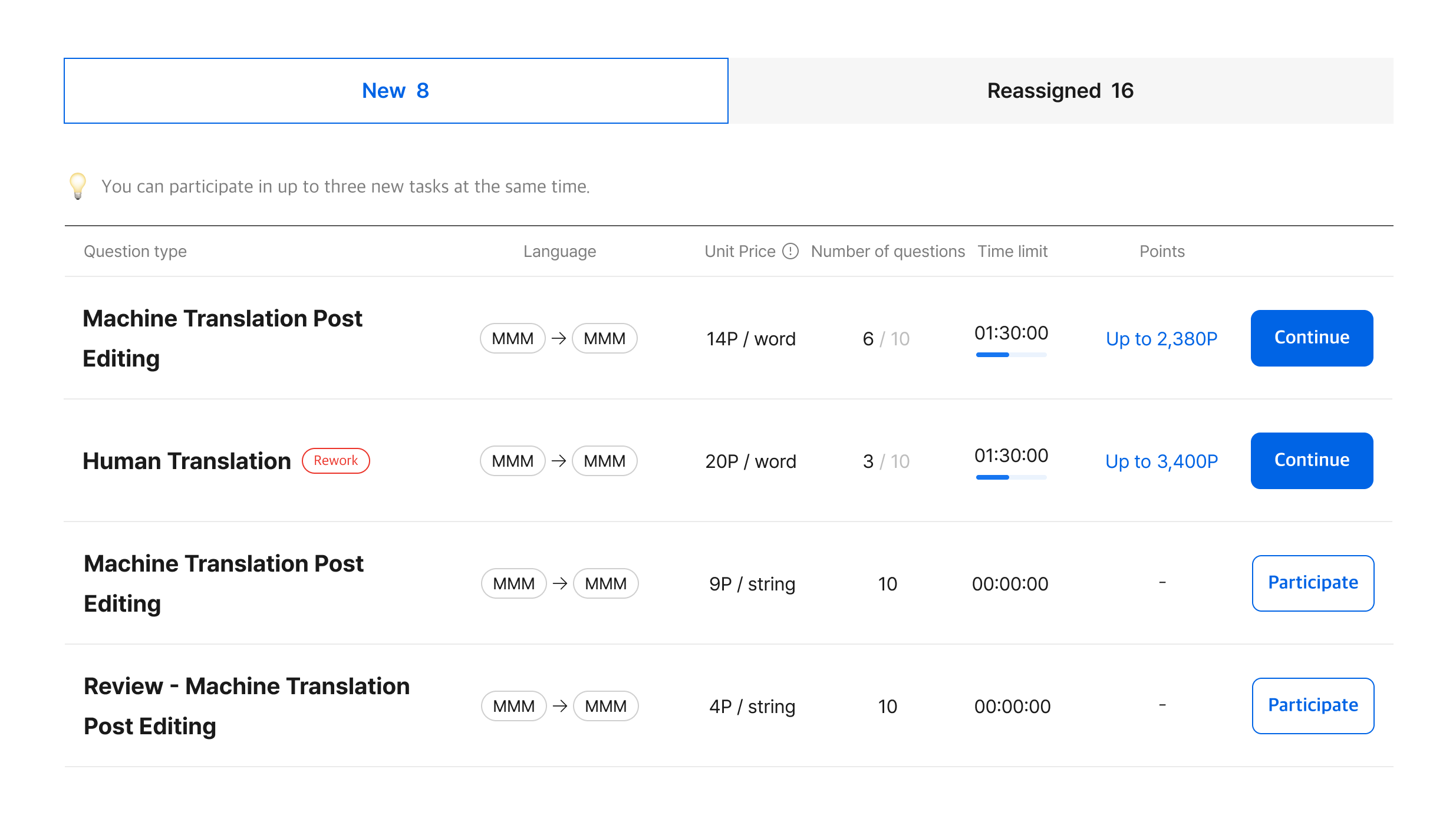Participate in the 4P / string review task
The image size is (1456, 825).
(1313, 705)
